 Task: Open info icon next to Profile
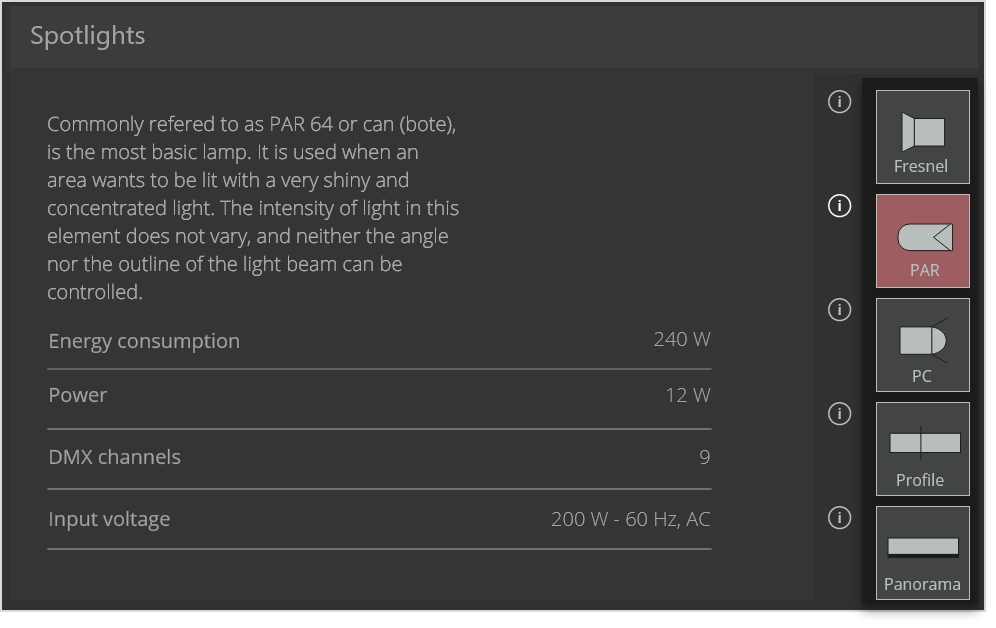(x=840, y=414)
